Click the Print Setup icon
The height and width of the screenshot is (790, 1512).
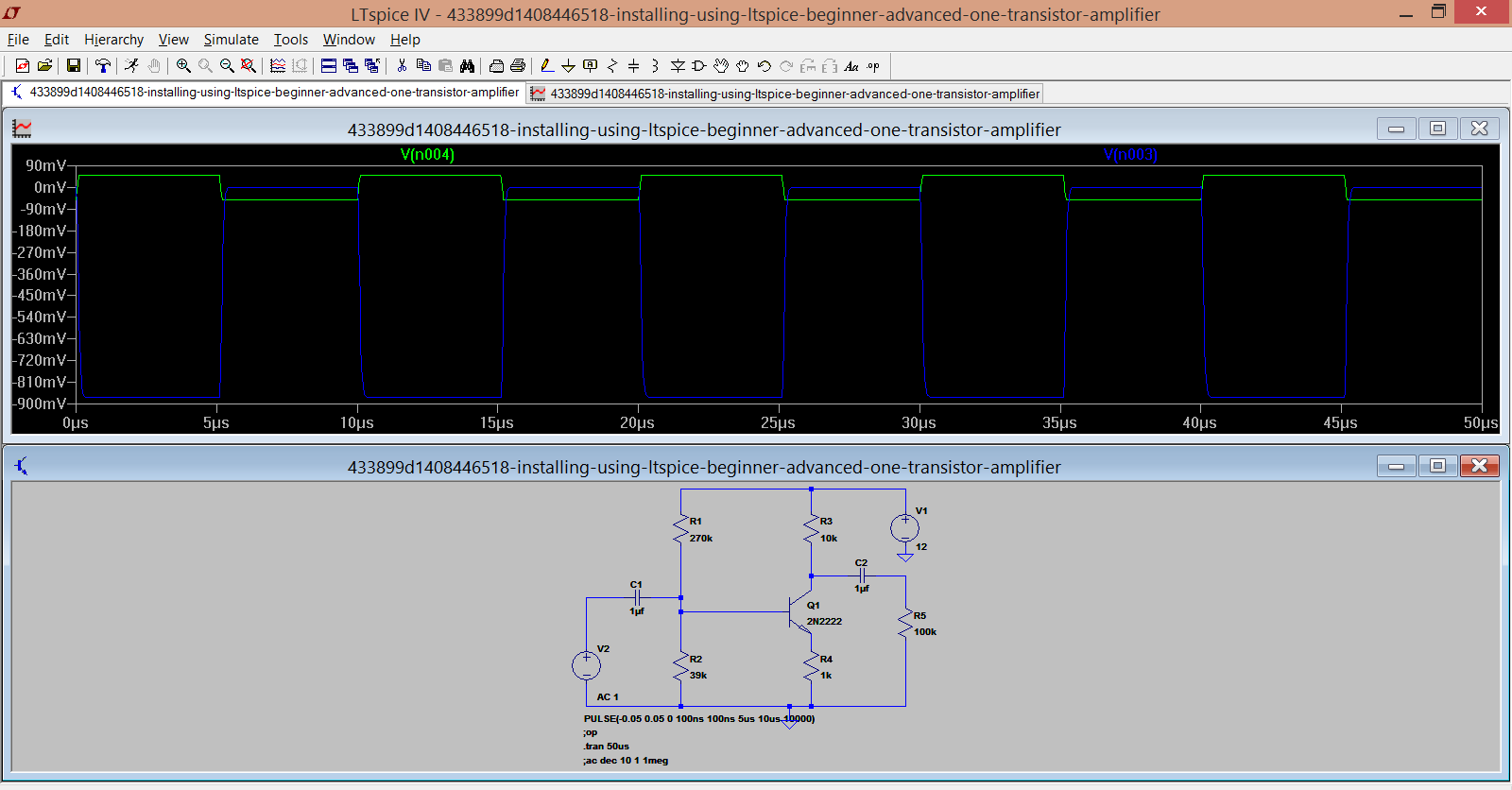(x=496, y=65)
